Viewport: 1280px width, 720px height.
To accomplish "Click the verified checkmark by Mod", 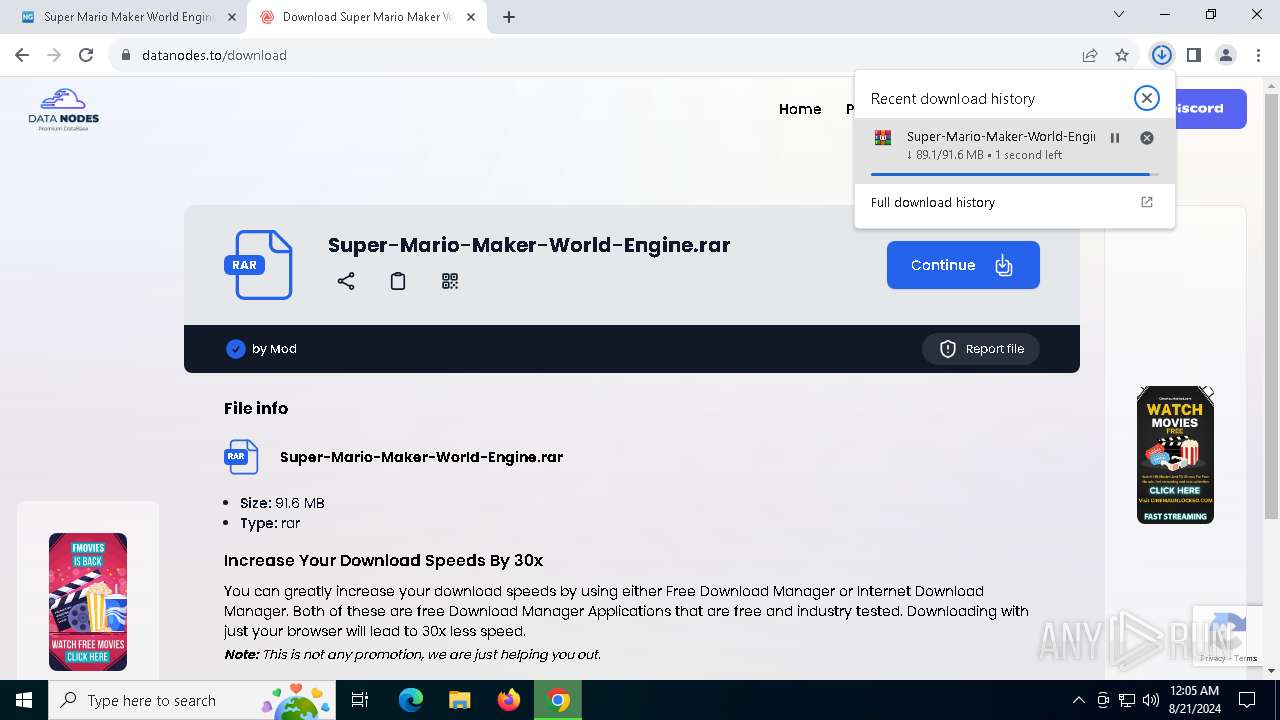I will [x=236, y=349].
